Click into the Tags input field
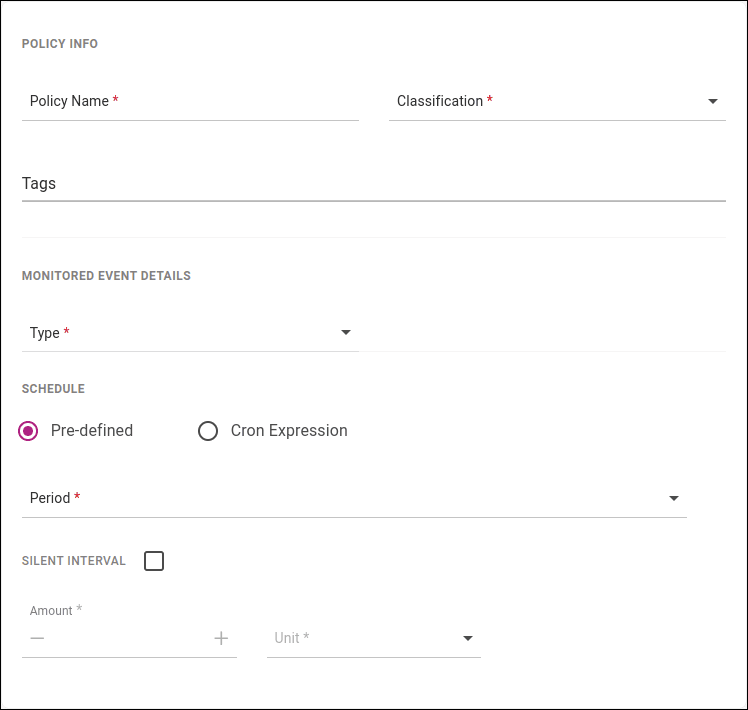Screen dimensions: 748x710 pos(373,184)
